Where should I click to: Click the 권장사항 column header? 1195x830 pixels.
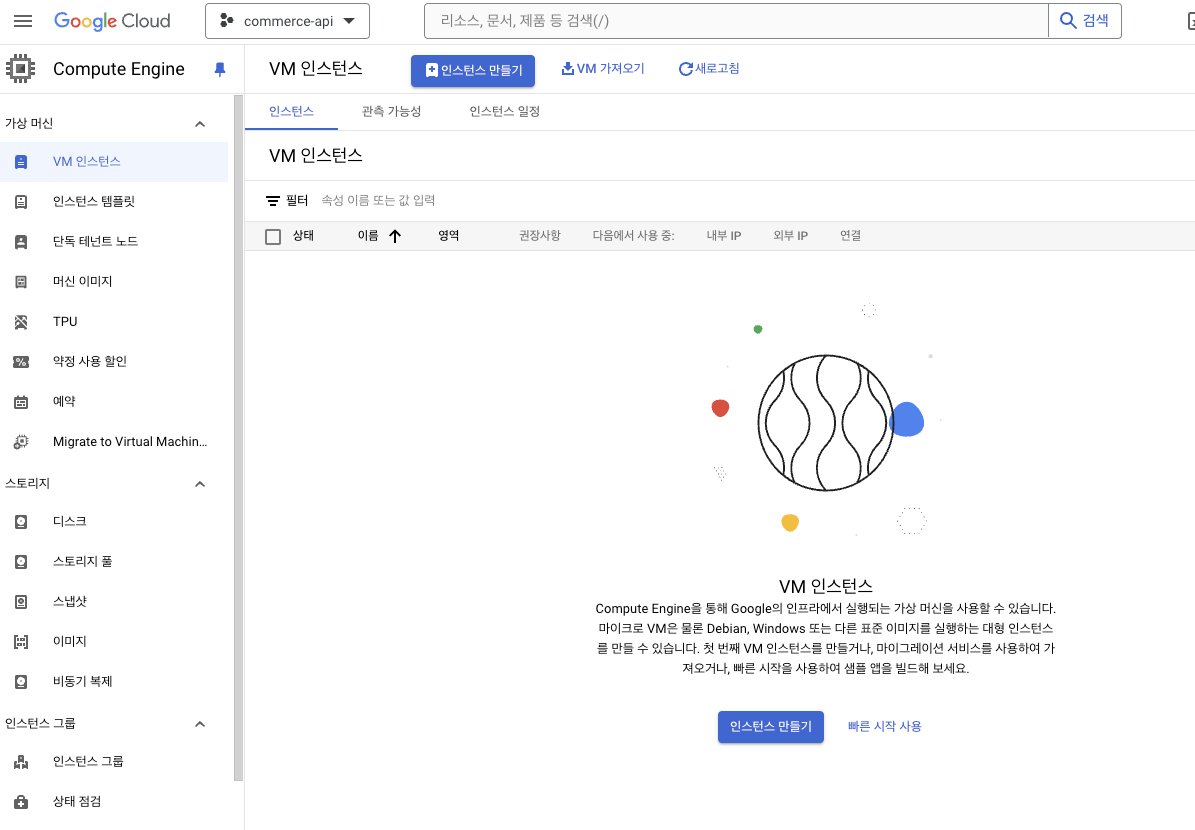pos(540,236)
